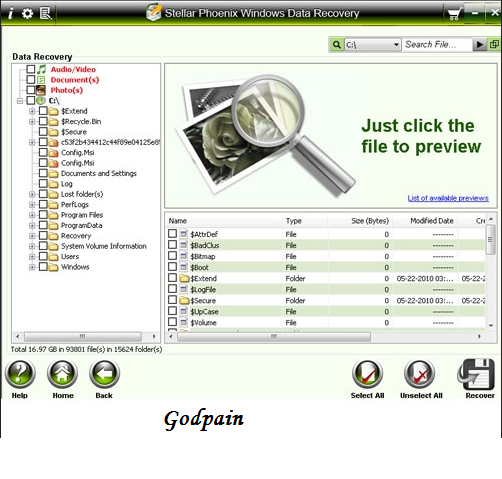Image resolution: width=502 pixels, height=479 pixels.
Task: Click the Search File input field
Action: click(437, 44)
